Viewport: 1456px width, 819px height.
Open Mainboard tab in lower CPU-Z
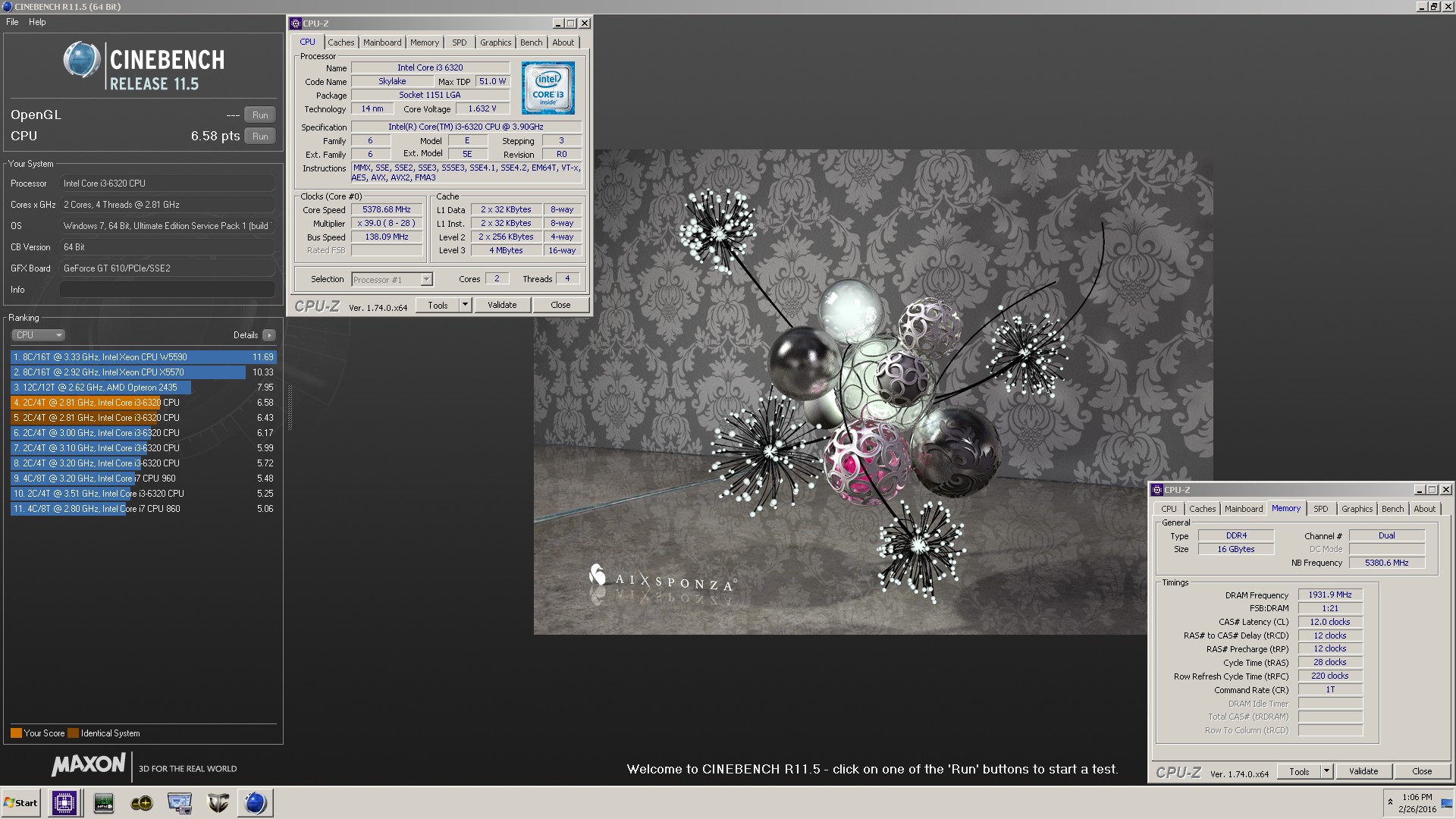click(1244, 509)
